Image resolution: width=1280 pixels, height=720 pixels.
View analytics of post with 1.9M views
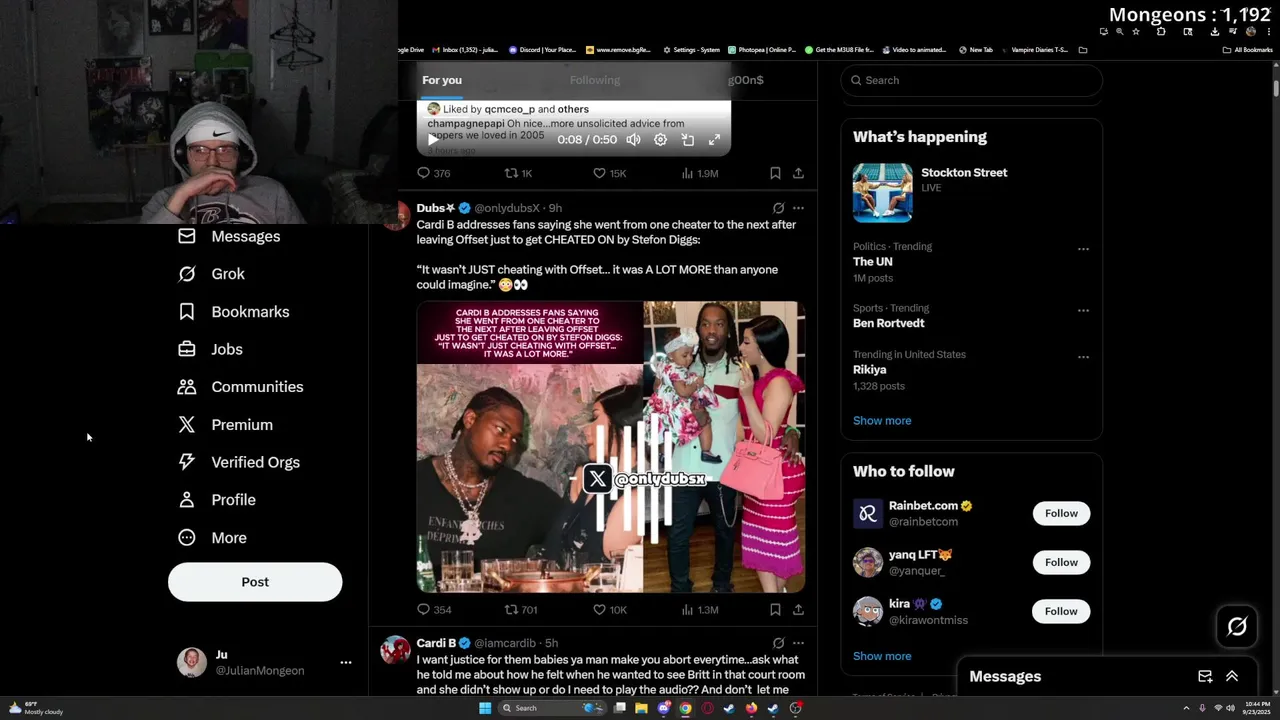tap(700, 173)
